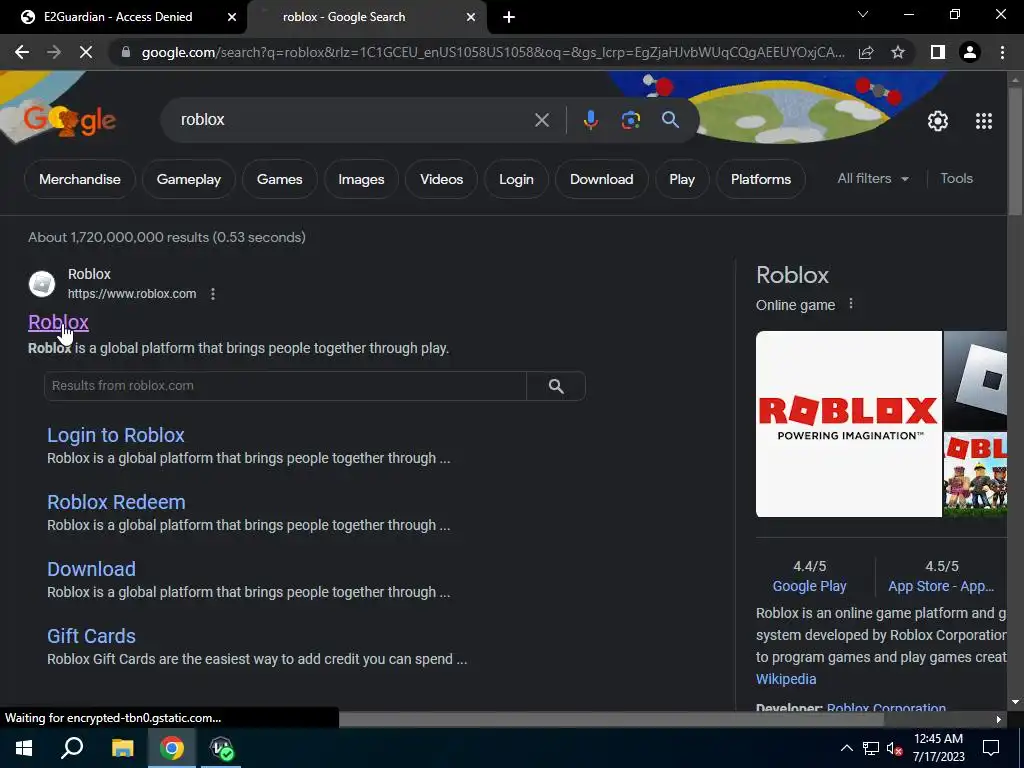Click the vertical page scrollbar thumb

(x=1015, y=150)
